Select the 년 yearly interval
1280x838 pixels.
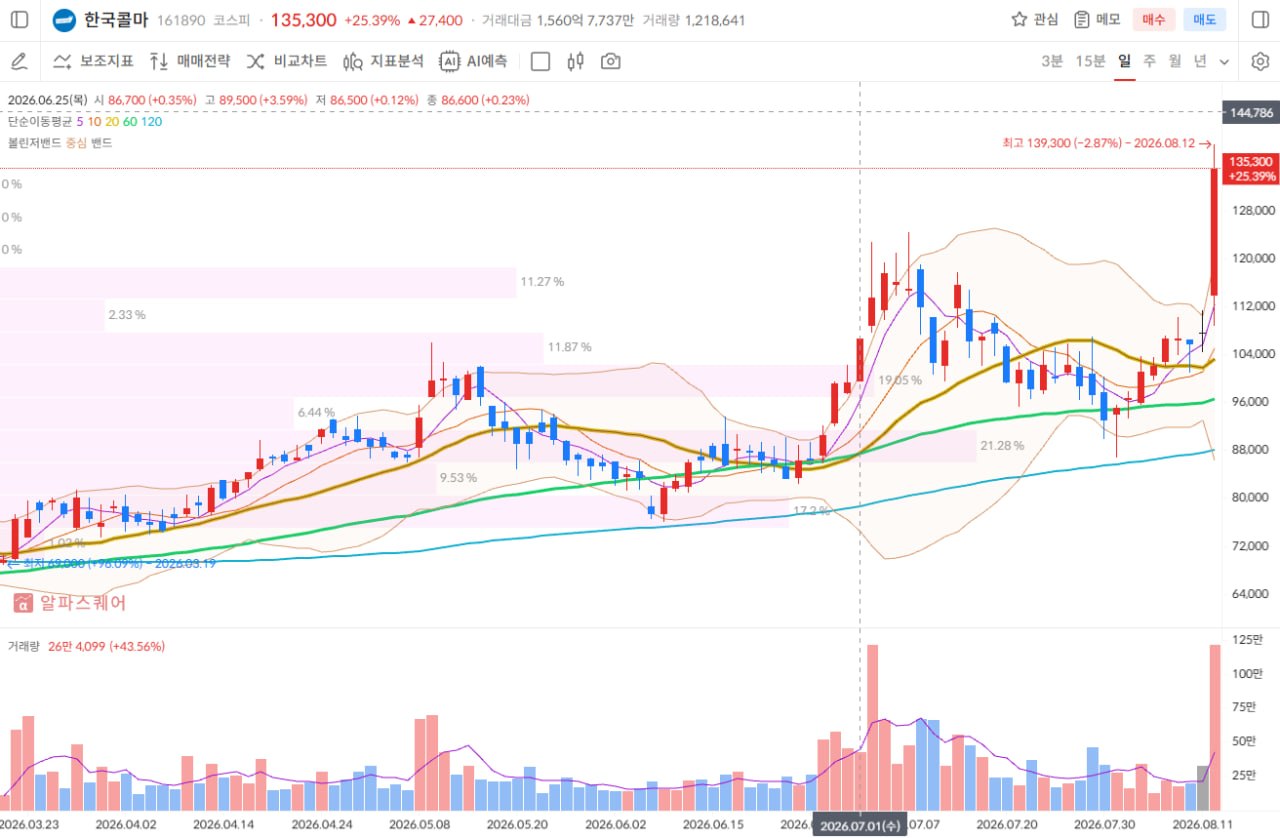[x=1200, y=61]
